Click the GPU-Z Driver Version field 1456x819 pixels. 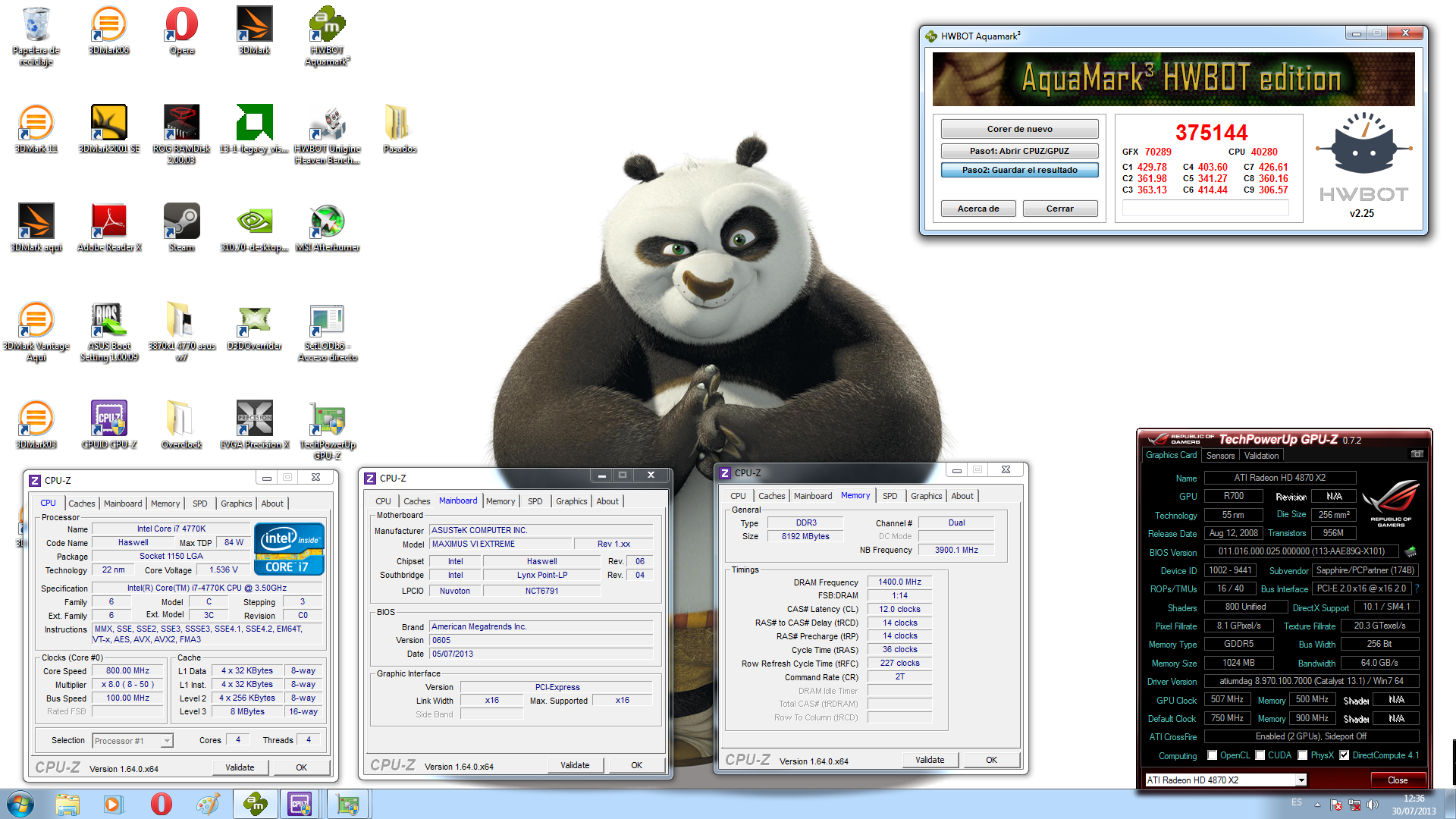[1311, 681]
